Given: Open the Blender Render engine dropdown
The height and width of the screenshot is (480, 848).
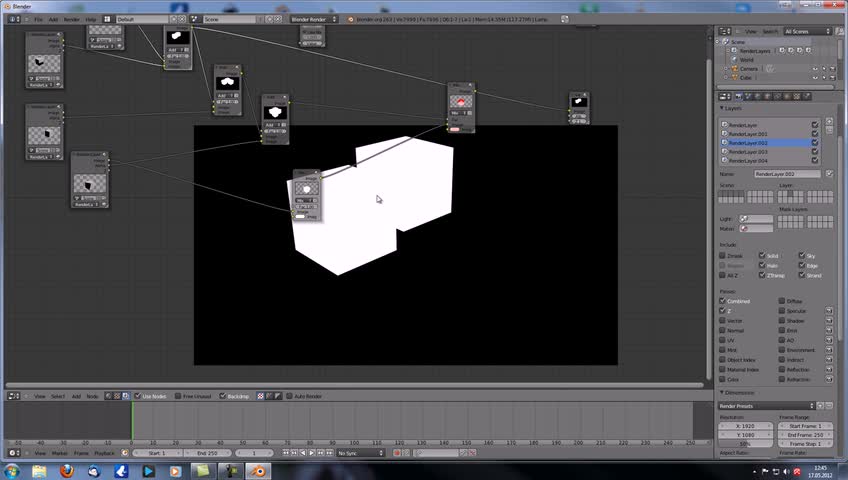Looking at the screenshot, I should click(314, 19).
